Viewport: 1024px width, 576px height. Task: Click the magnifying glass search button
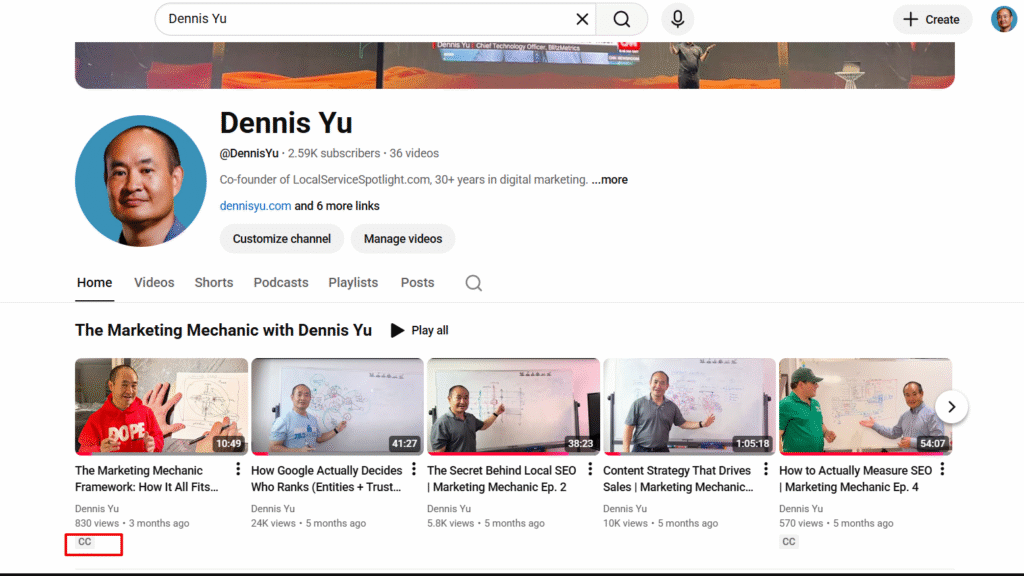(622, 19)
